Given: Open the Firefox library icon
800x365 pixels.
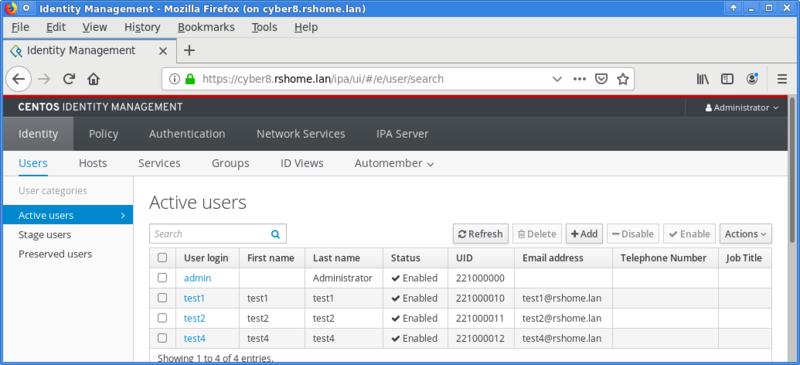Looking at the screenshot, I should click(x=703, y=79).
